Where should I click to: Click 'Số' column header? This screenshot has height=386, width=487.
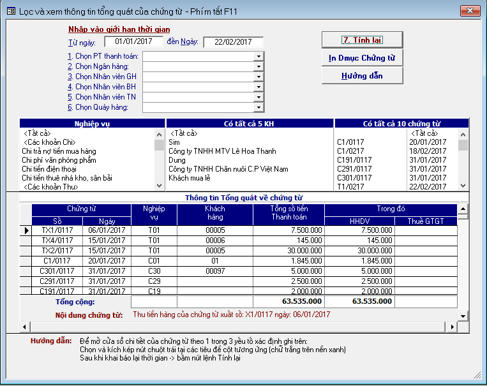[x=57, y=221]
